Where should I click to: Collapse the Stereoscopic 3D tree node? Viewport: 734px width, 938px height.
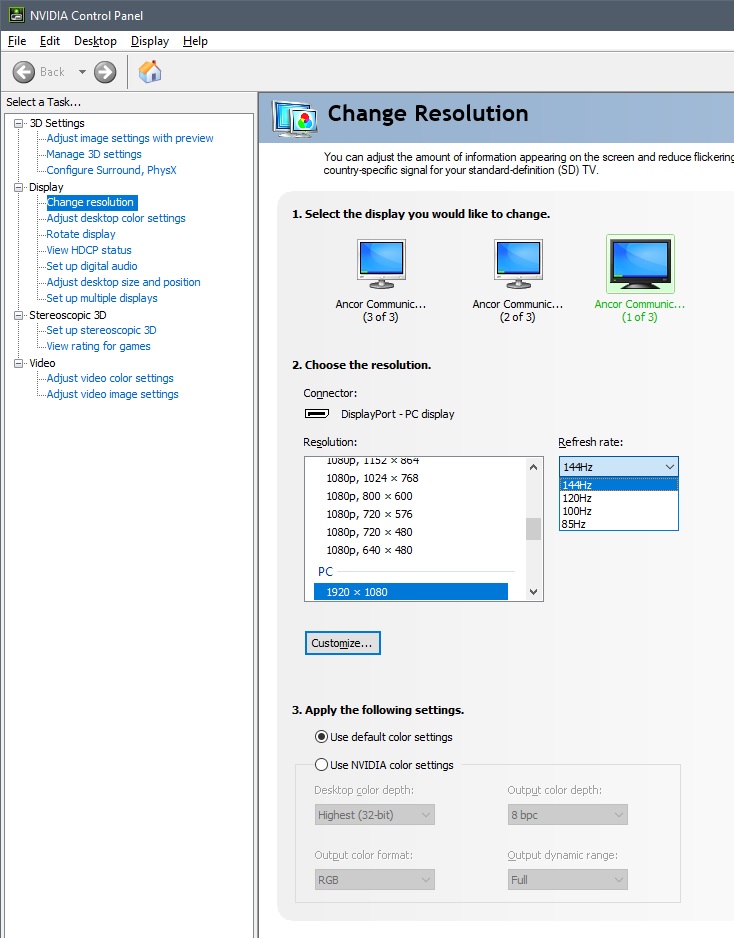pos(19,315)
